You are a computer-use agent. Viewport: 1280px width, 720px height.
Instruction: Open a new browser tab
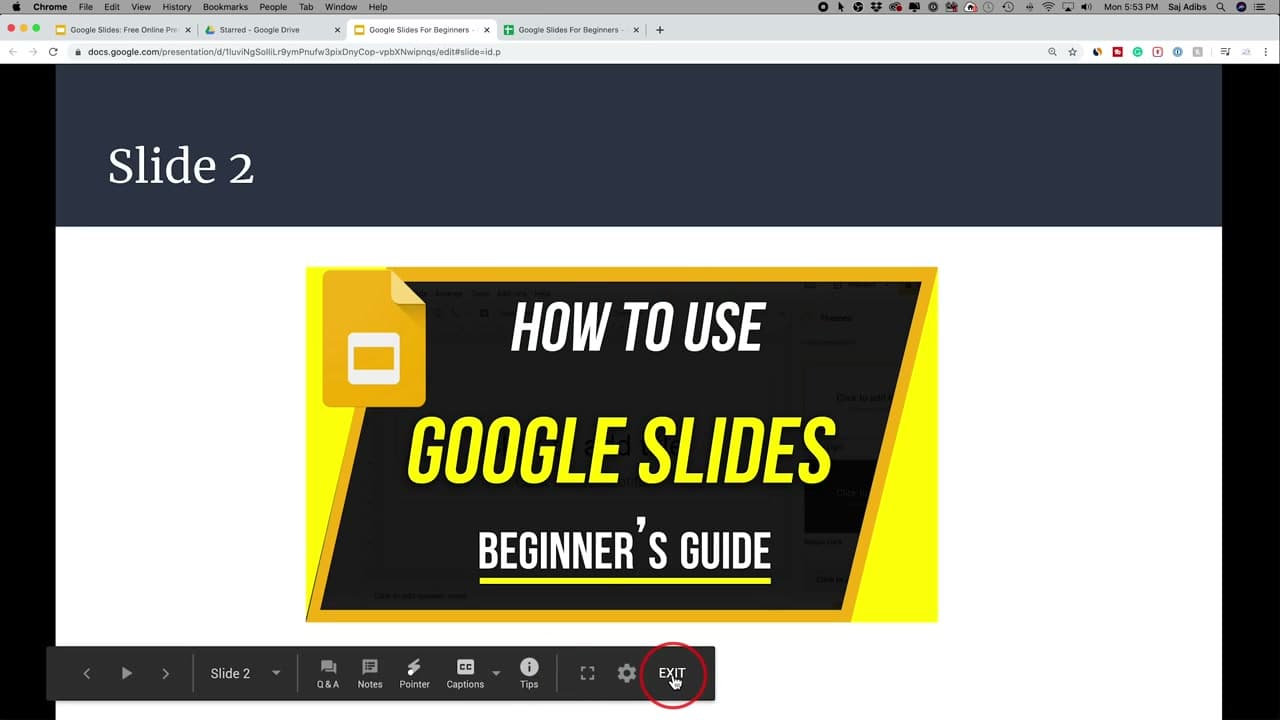pos(660,30)
